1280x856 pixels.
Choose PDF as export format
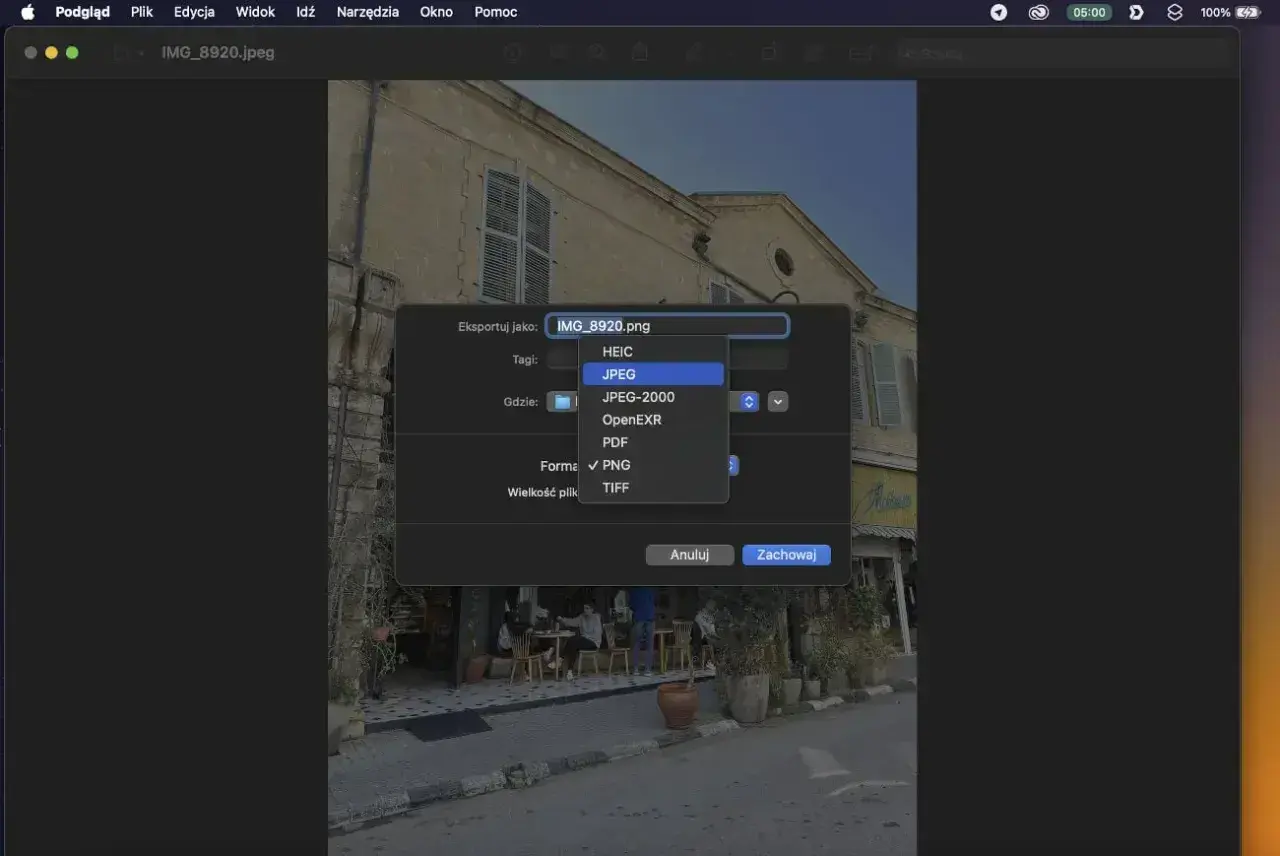pos(653,442)
